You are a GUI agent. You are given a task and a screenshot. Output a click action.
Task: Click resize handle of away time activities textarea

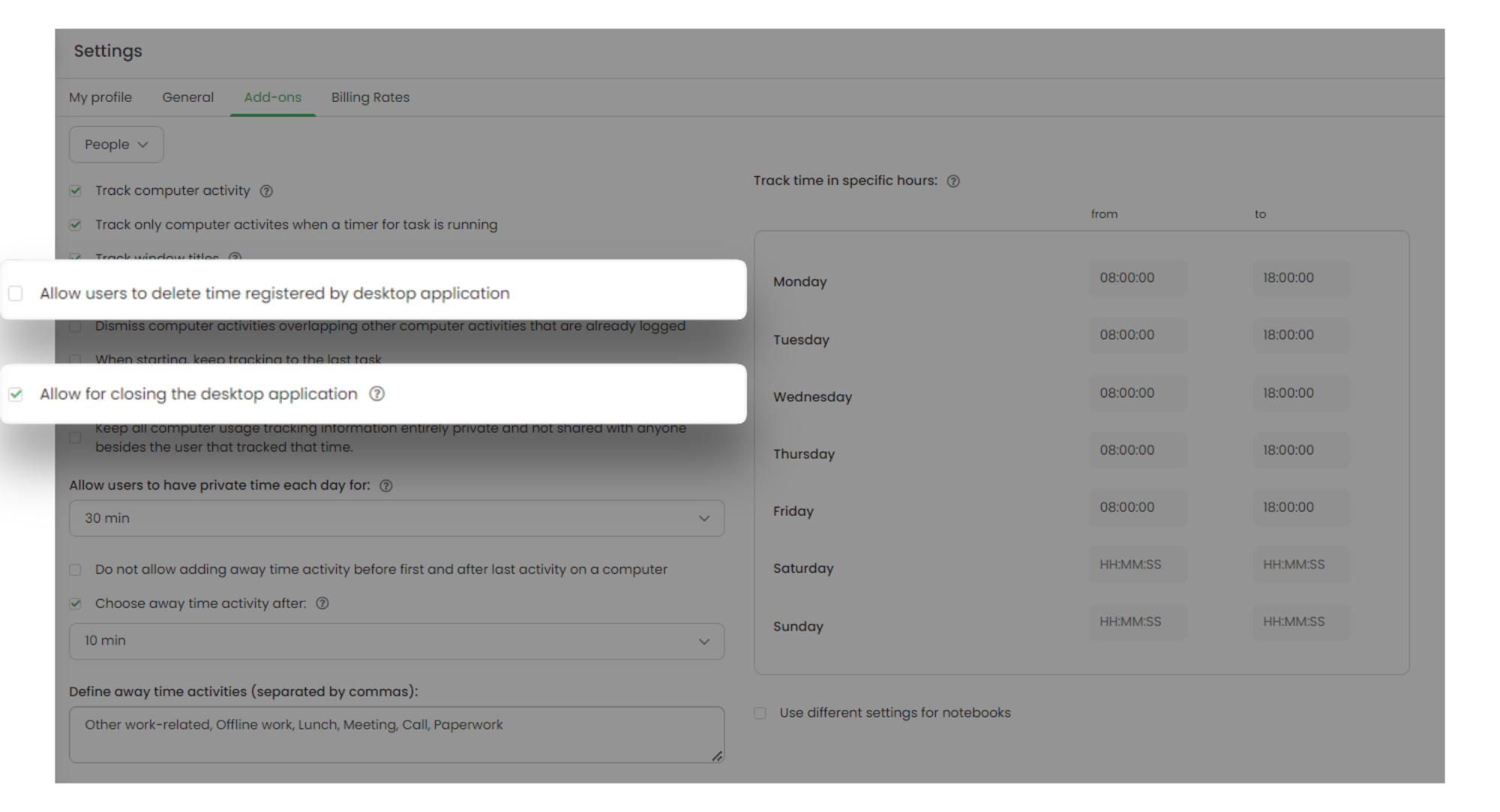click(717, 756)
